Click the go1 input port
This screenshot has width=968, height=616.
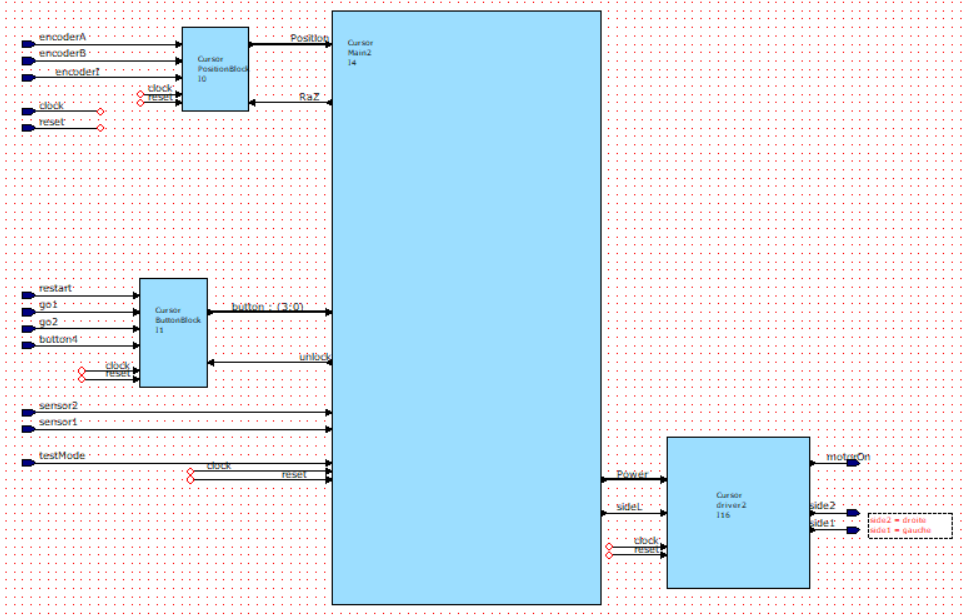28,312
